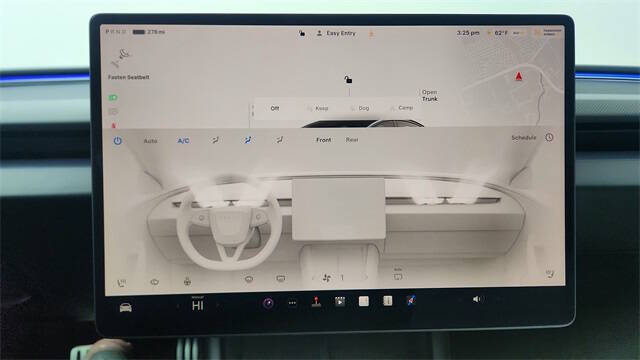Viewport: 640px width, 360px height.
Task: Turn off climate with the power icon
Action: tap(118, 141)
